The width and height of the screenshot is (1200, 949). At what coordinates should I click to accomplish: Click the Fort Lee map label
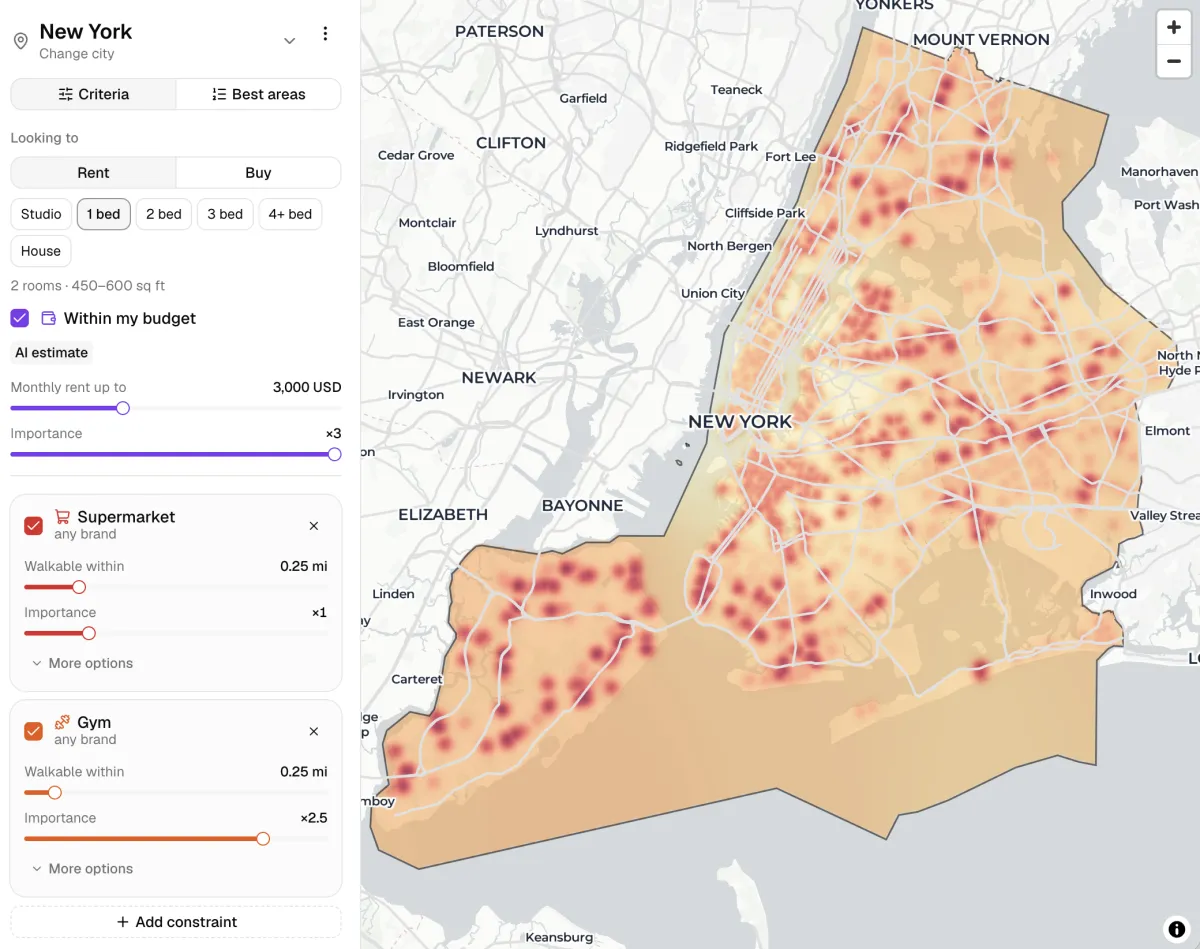[790, 157]
